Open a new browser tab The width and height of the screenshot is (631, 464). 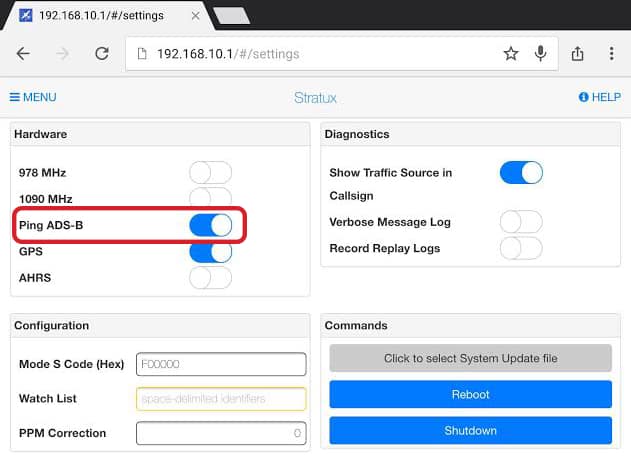(x=231, y=16)
